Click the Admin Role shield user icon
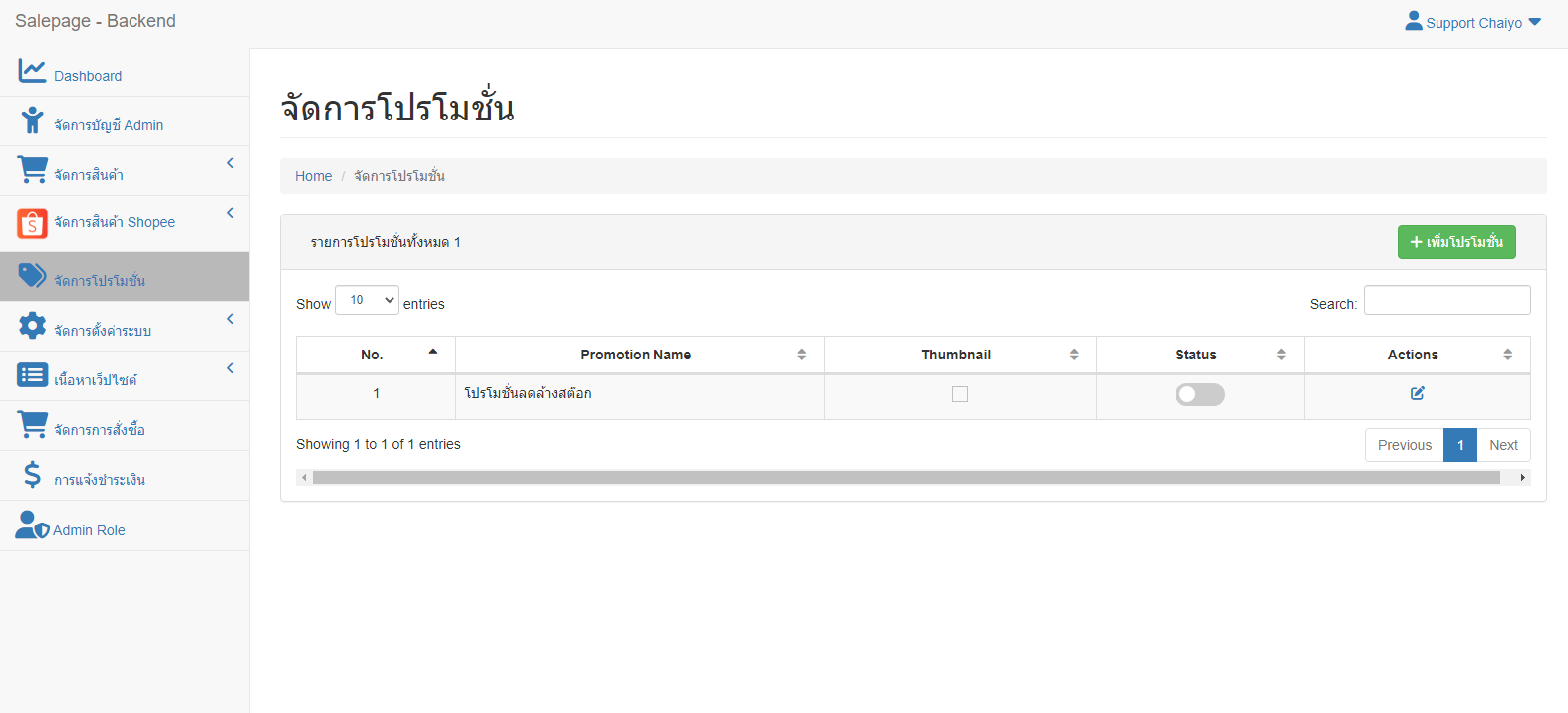Viewport: 1568px width, 713px height. tap(32, 525)
